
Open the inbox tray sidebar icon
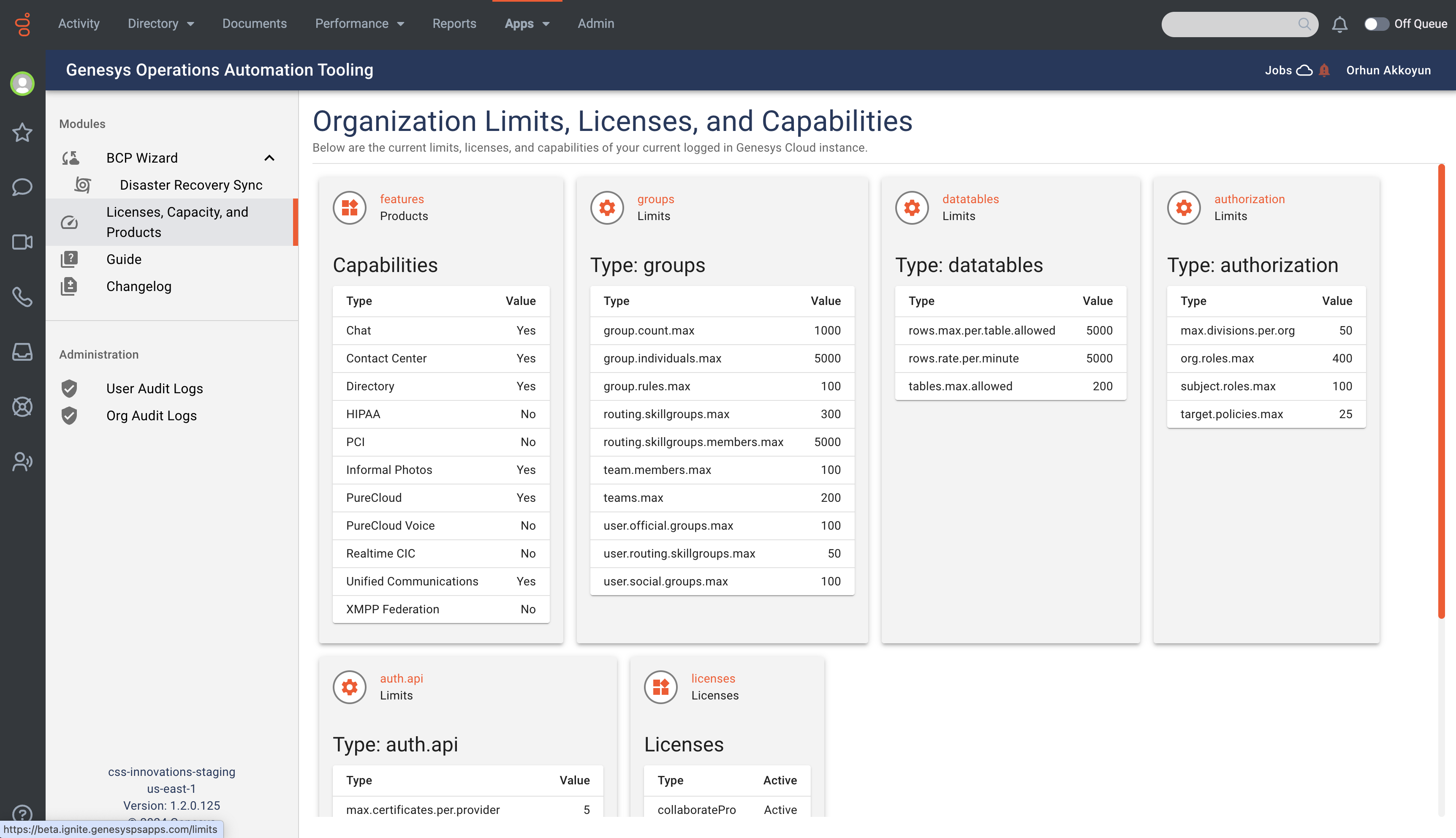(x=22, y=352)
